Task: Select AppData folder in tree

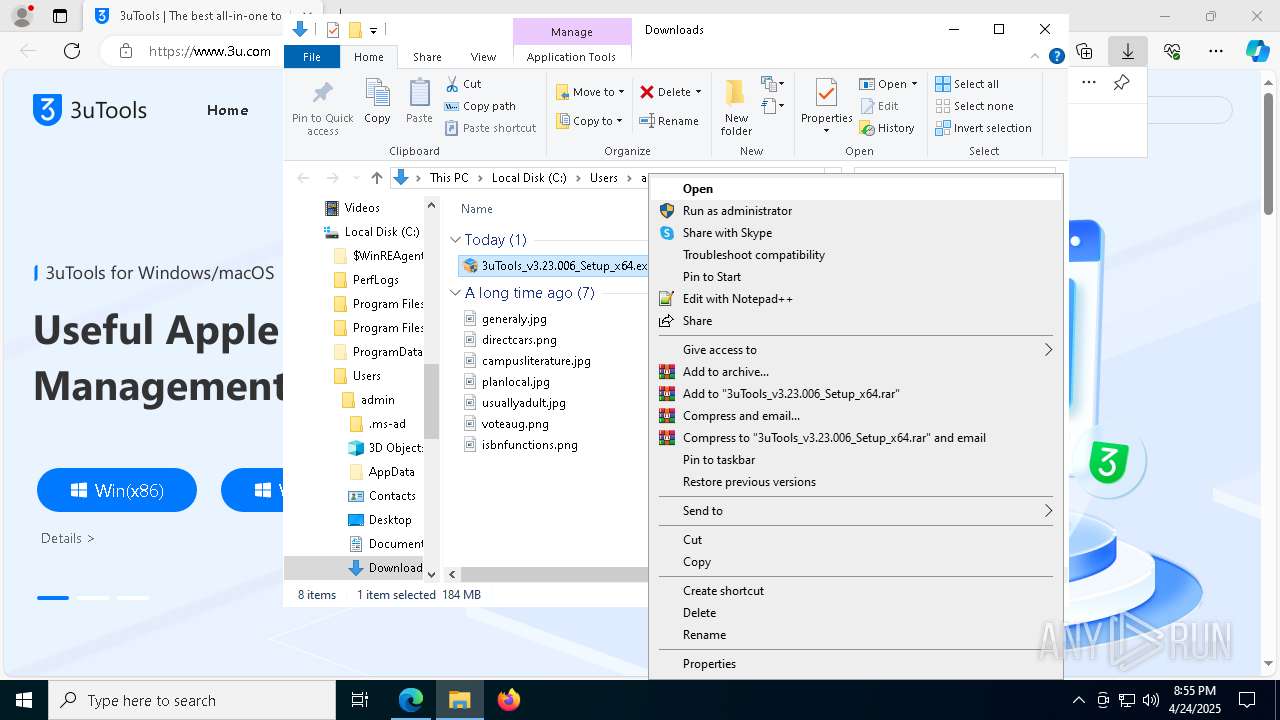Action: click(x=391, y=472)
